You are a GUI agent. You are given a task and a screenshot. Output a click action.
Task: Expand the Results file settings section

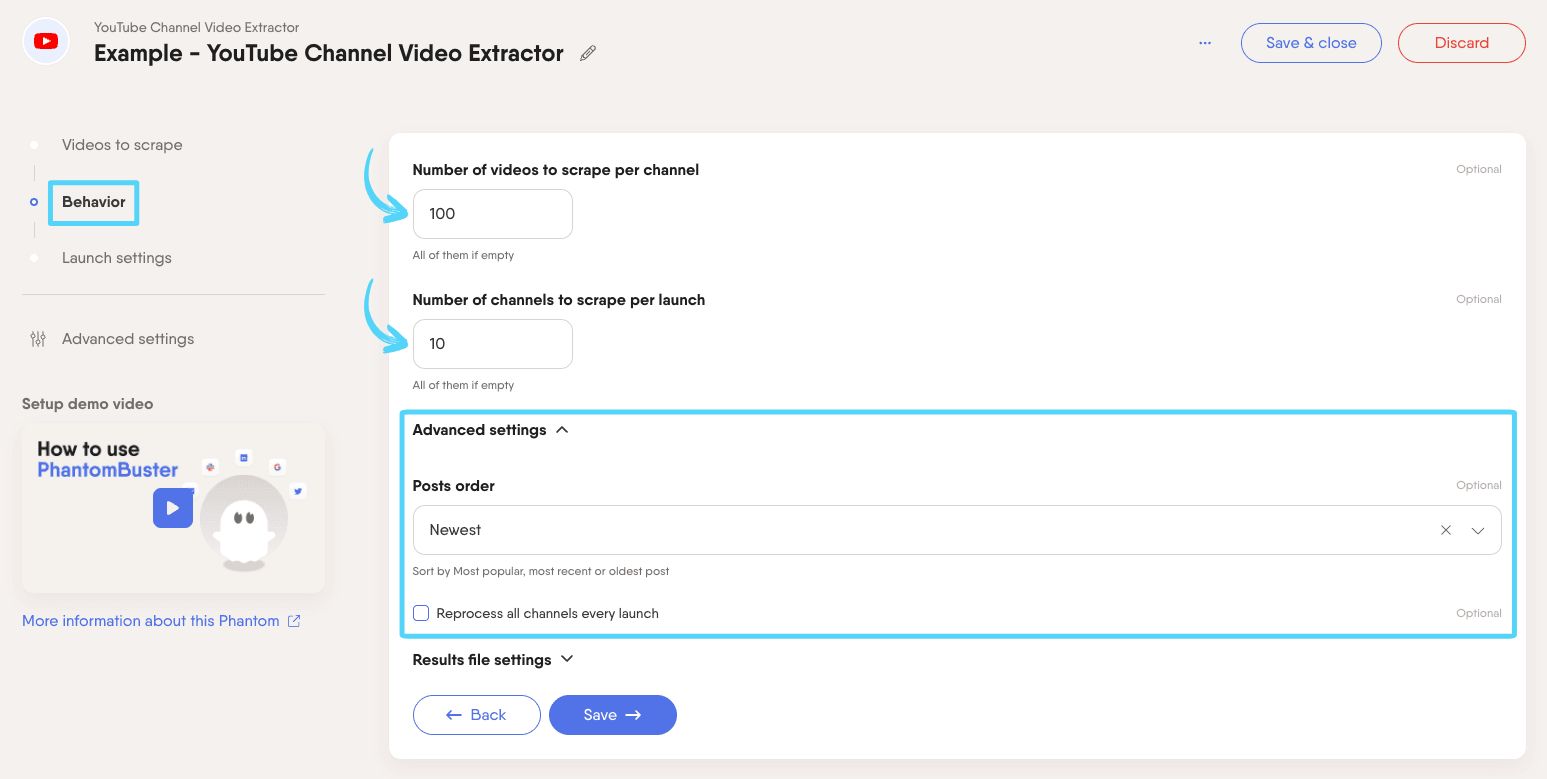[493, 660]
